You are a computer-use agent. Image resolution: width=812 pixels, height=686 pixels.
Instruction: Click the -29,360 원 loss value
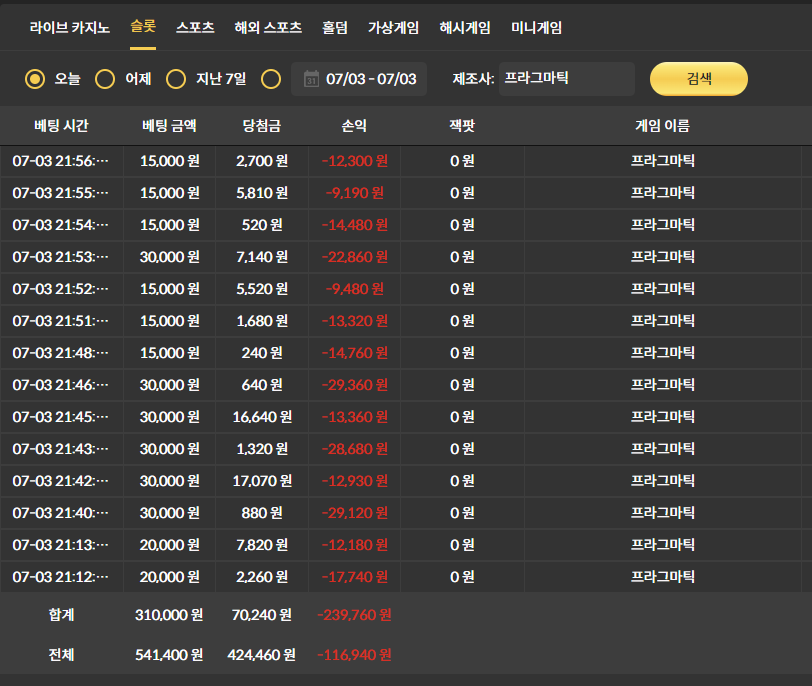pyautogui.click(x=355, y=386)
